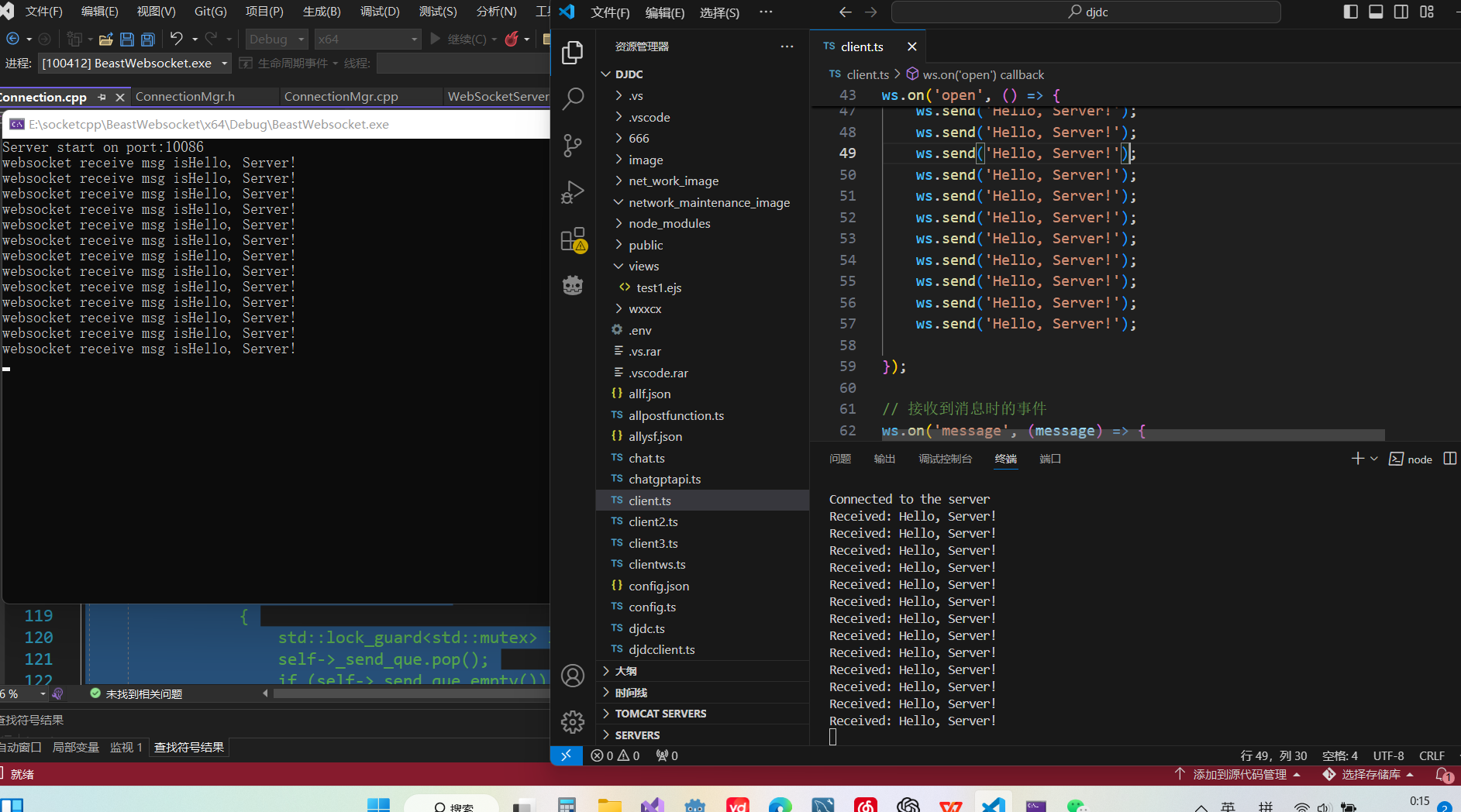1461x812 pixels.
Task: Open File Explorer from taskbar
Action: point(609,805)
